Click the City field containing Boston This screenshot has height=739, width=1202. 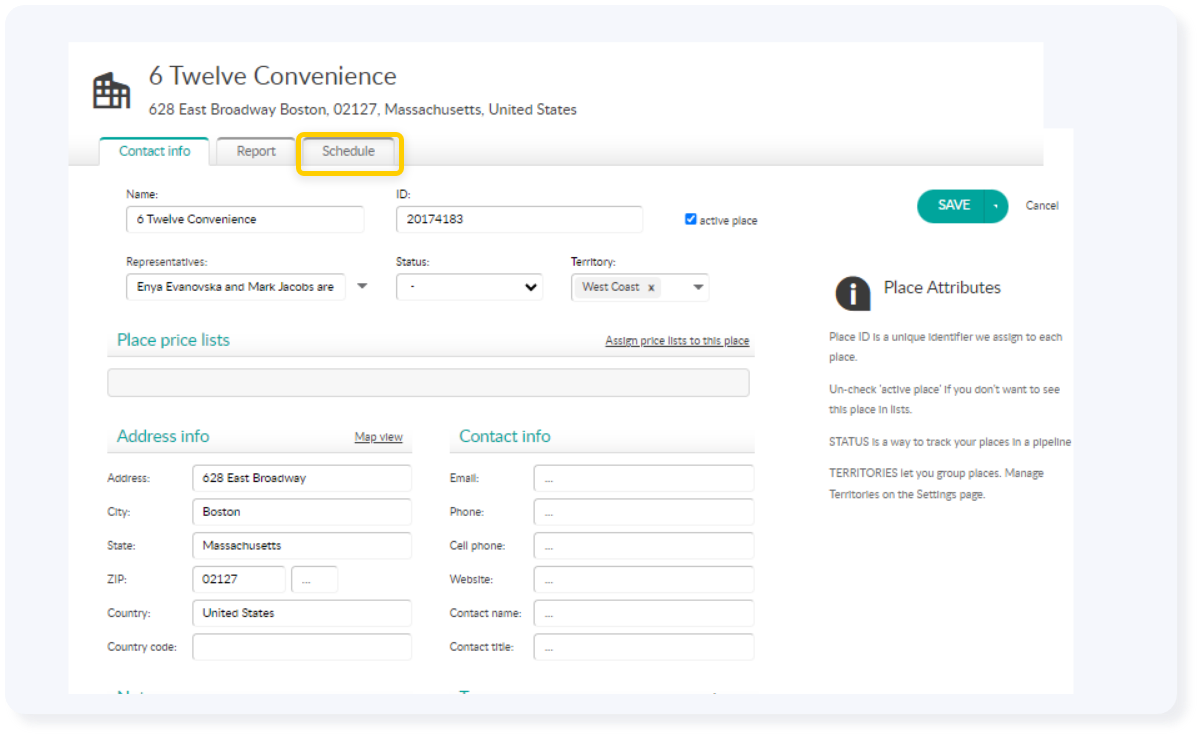coord(302,512)
